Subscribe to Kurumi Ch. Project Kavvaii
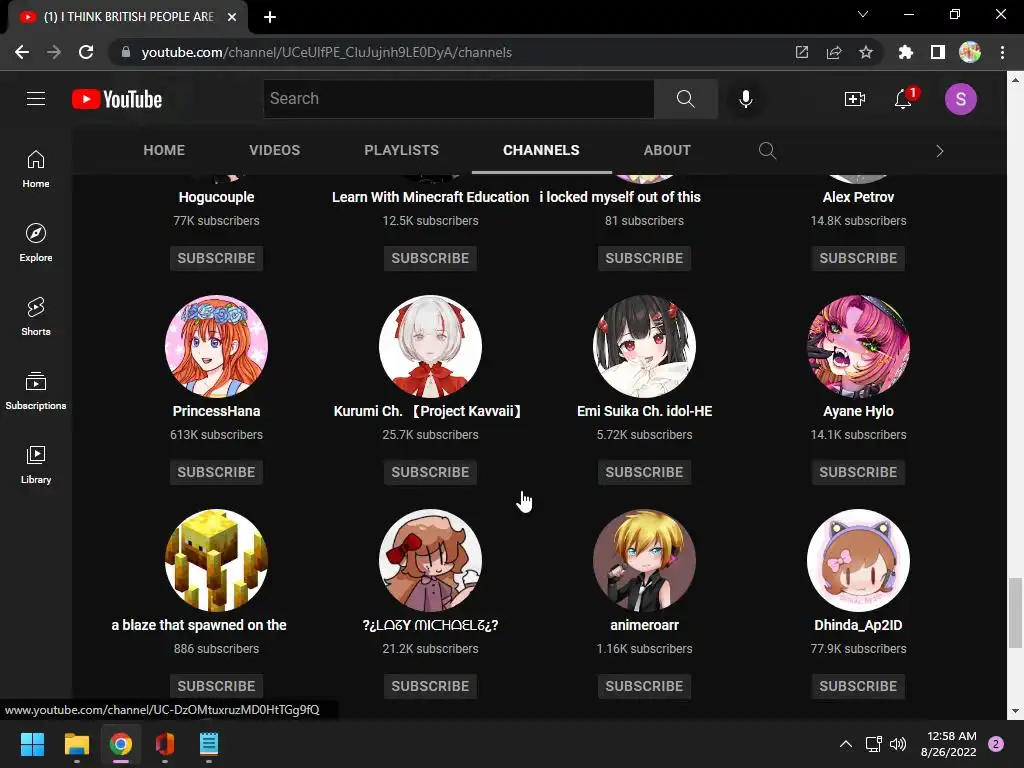The image size is (1024, 768). coord(430,472)
